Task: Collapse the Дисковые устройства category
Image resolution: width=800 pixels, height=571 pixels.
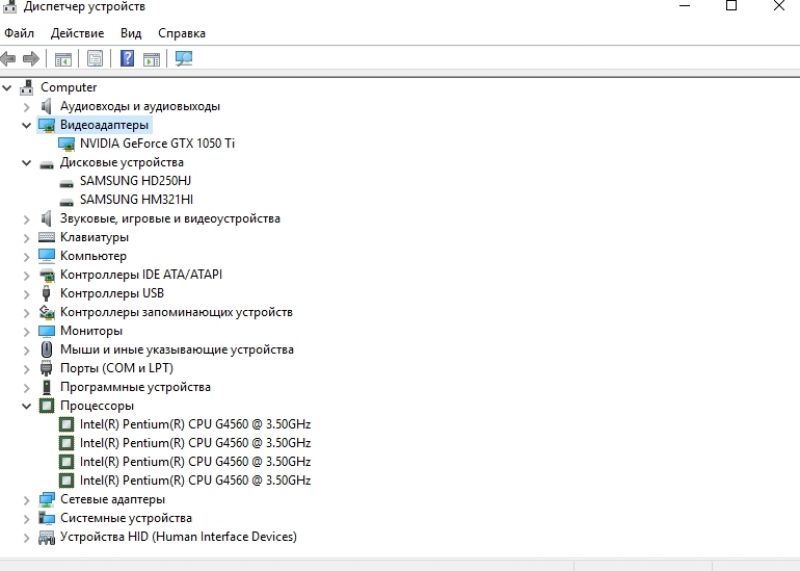Action: tap(26, 163)
